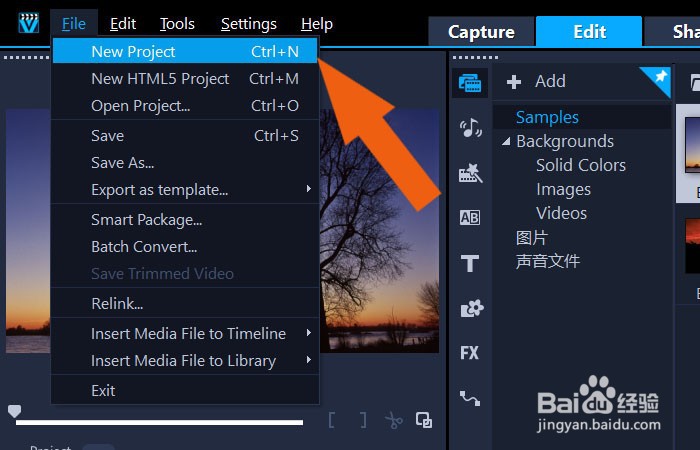Select the red sunset library thumbnail
This screenshot has width=700, height=450.
point(693,246)
